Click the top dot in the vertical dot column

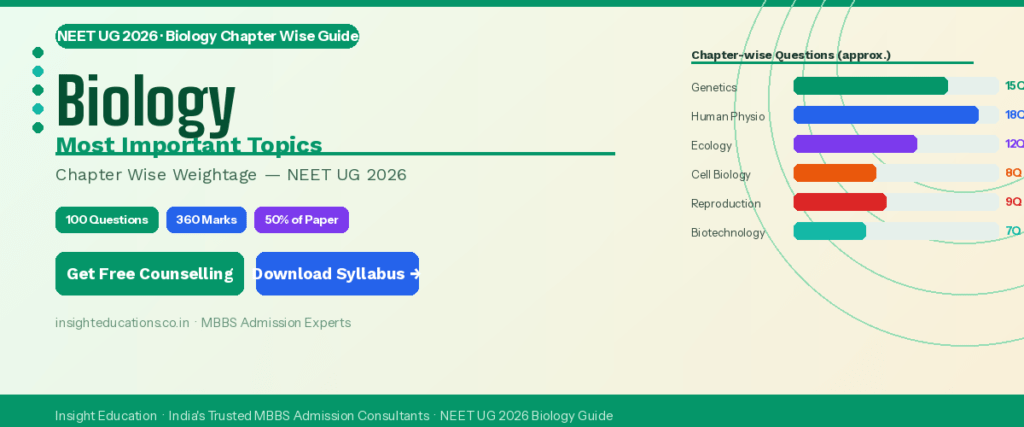pos(38,52)
